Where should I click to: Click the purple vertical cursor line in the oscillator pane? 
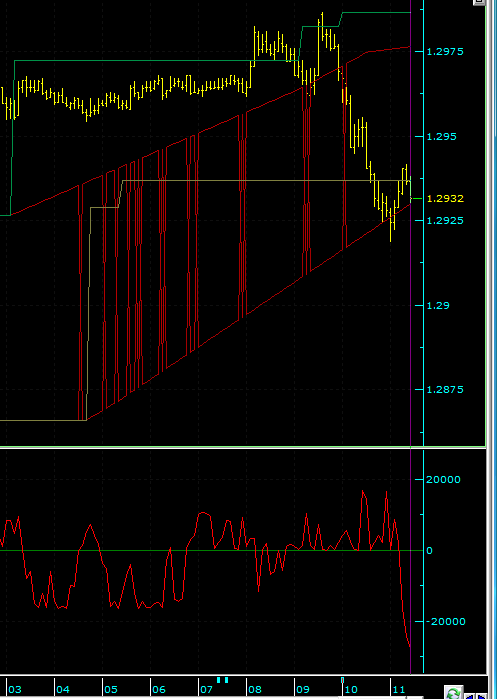point(410,562)
